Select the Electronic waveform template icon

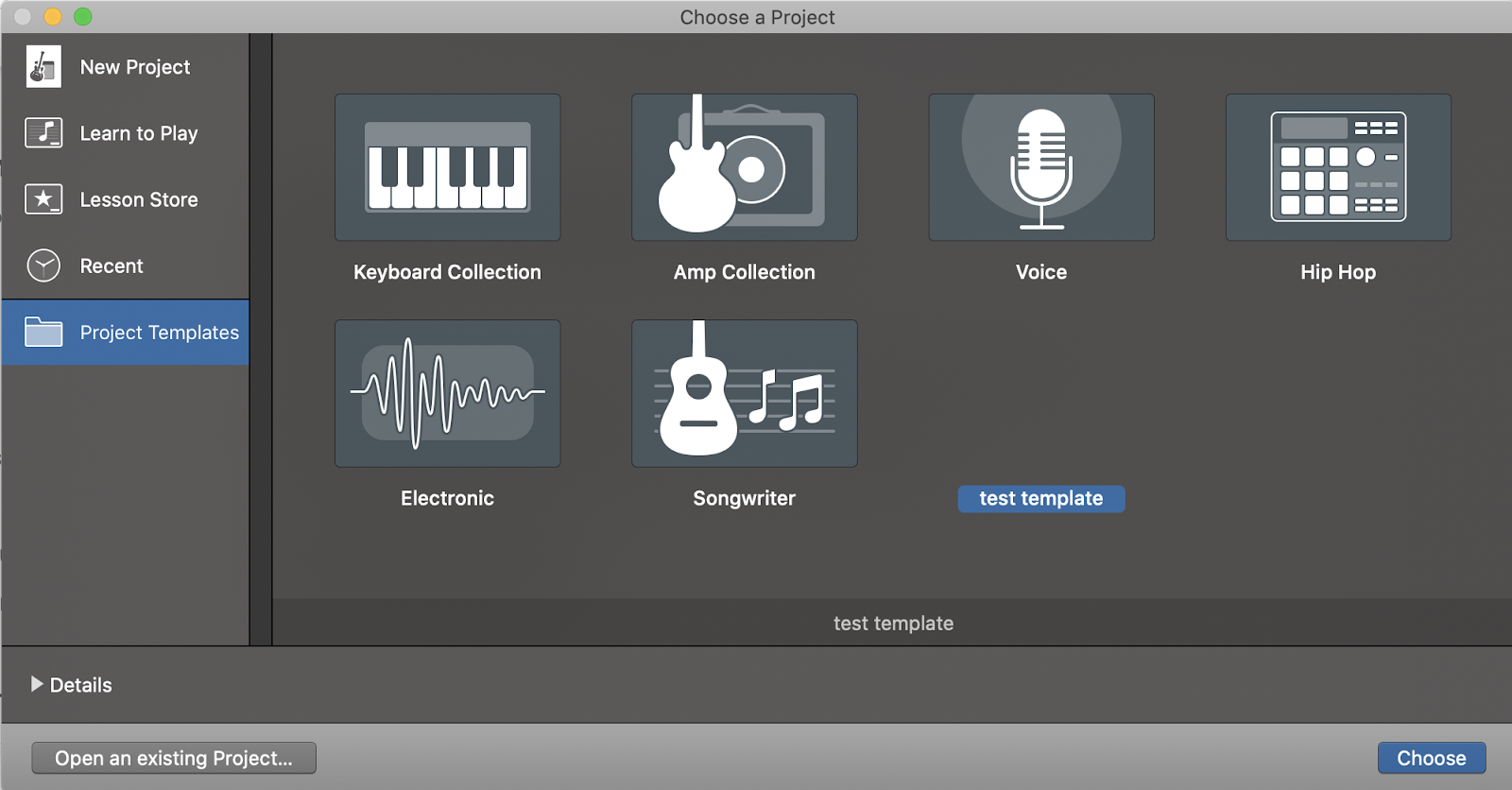point(447,393)
